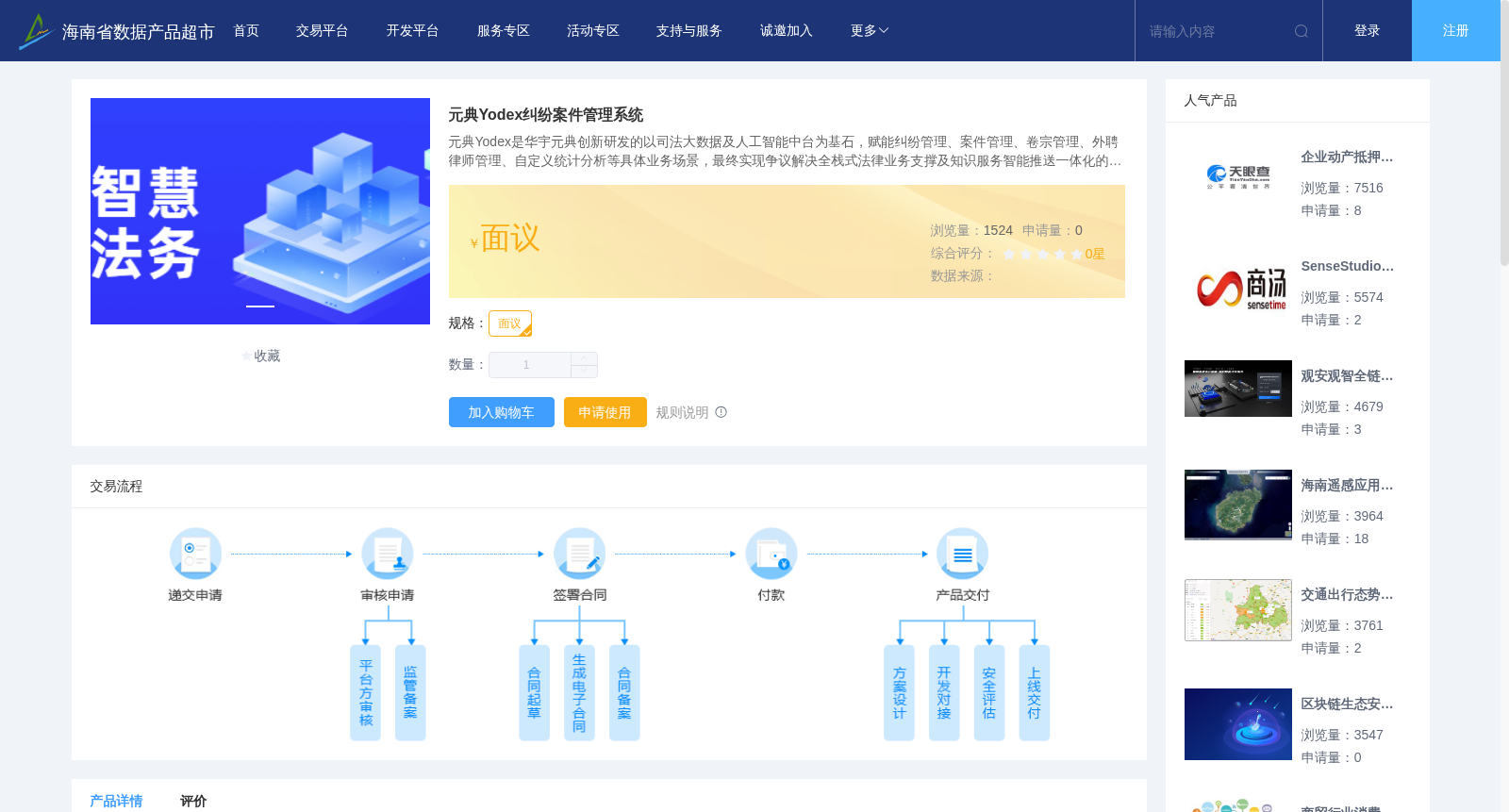Viewport: 1509px width, 812px height.
Task: Click the search magnifier icon
Action: pyautogui.click(x=1302, y=31)
